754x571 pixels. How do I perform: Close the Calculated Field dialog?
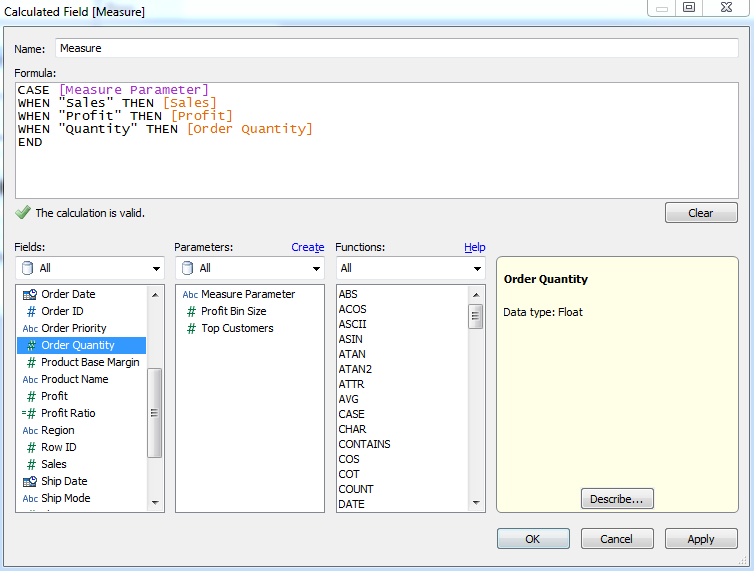727,8
